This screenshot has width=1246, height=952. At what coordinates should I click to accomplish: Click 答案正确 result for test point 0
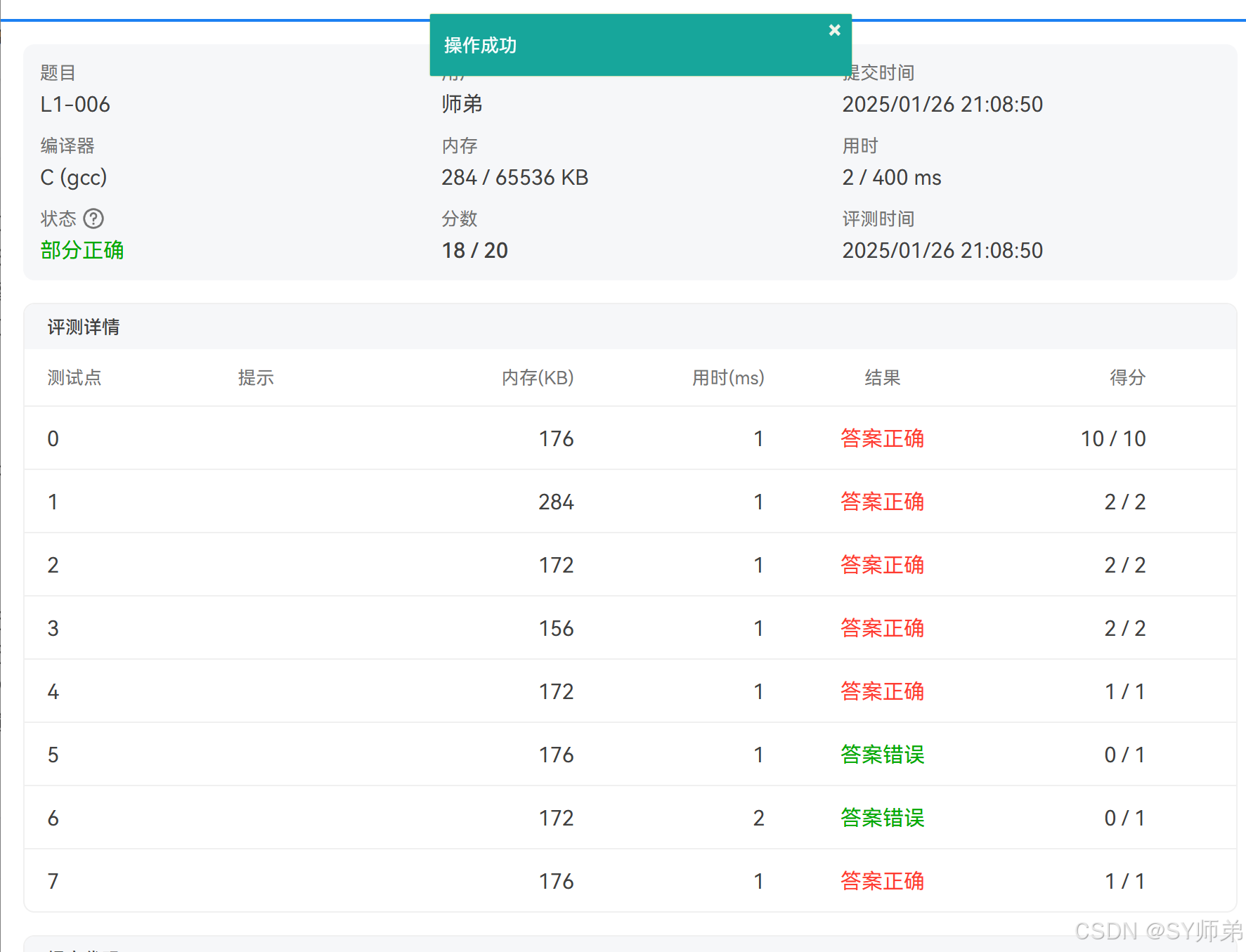click(883, 438)
